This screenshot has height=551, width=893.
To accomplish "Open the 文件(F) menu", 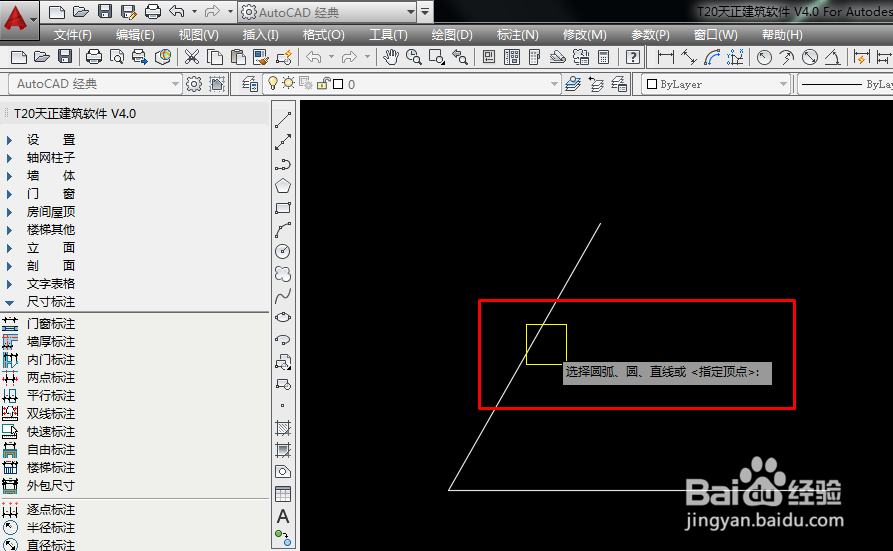I will pyautogui.click(x=72, y=35).
